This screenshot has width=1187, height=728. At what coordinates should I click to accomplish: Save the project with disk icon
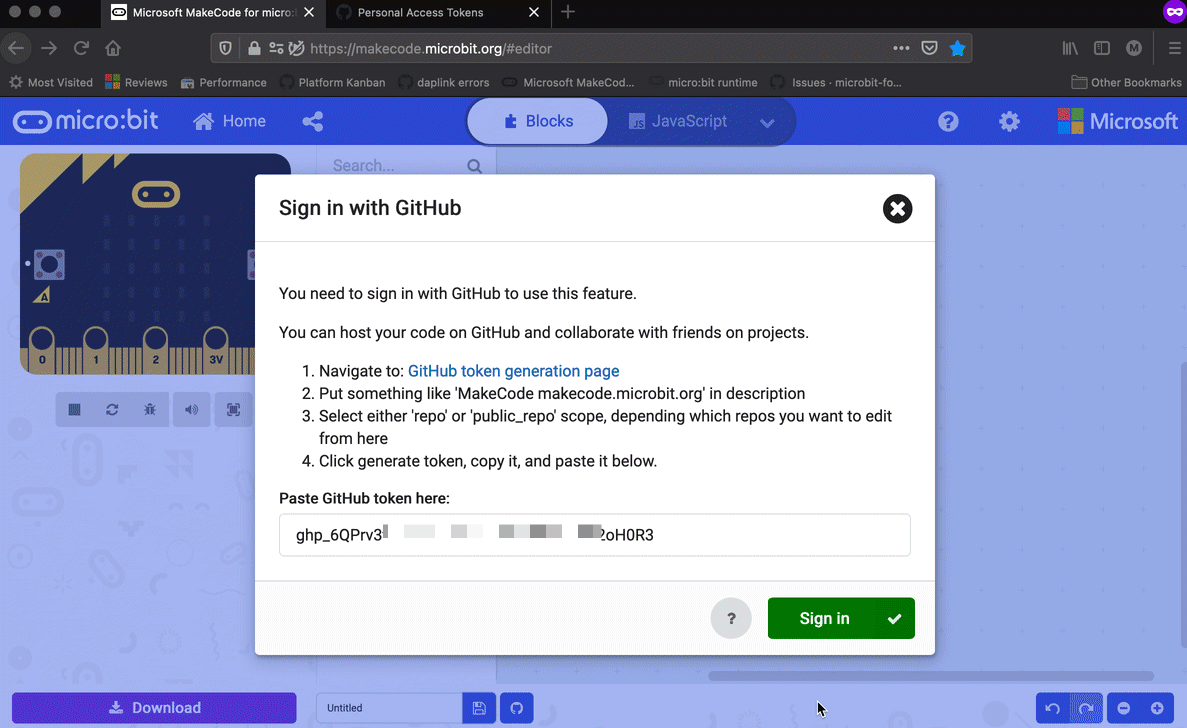tap(479, 708)
